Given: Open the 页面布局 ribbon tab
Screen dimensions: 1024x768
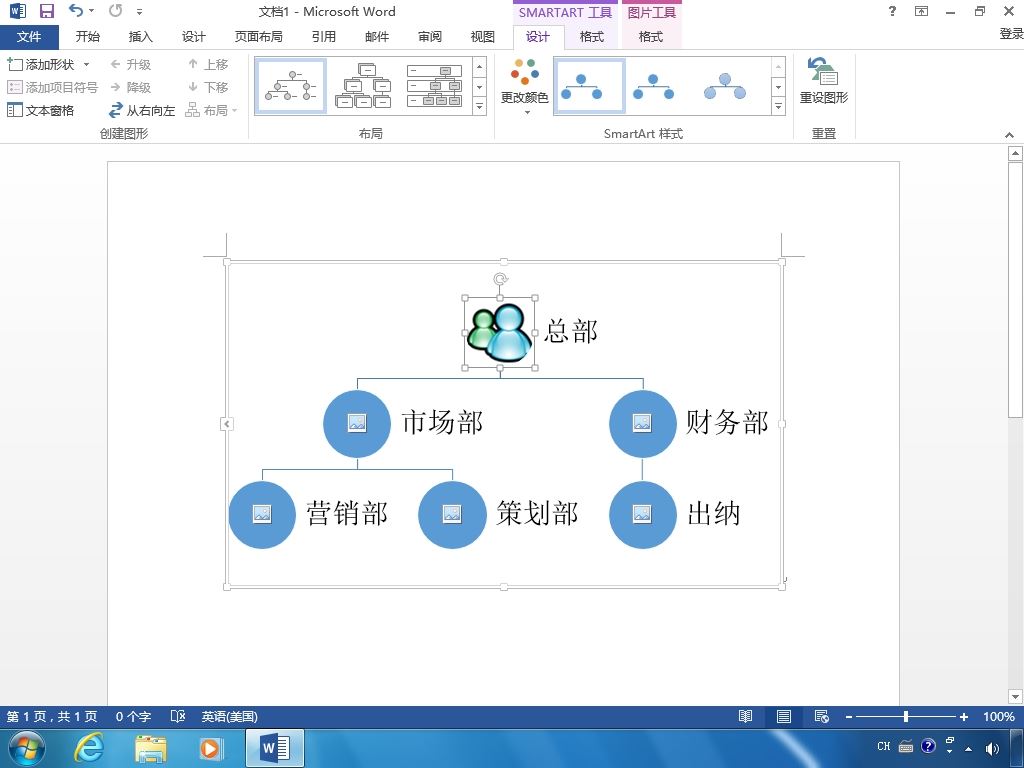Looking at the screenshot, I should (259, 37).
